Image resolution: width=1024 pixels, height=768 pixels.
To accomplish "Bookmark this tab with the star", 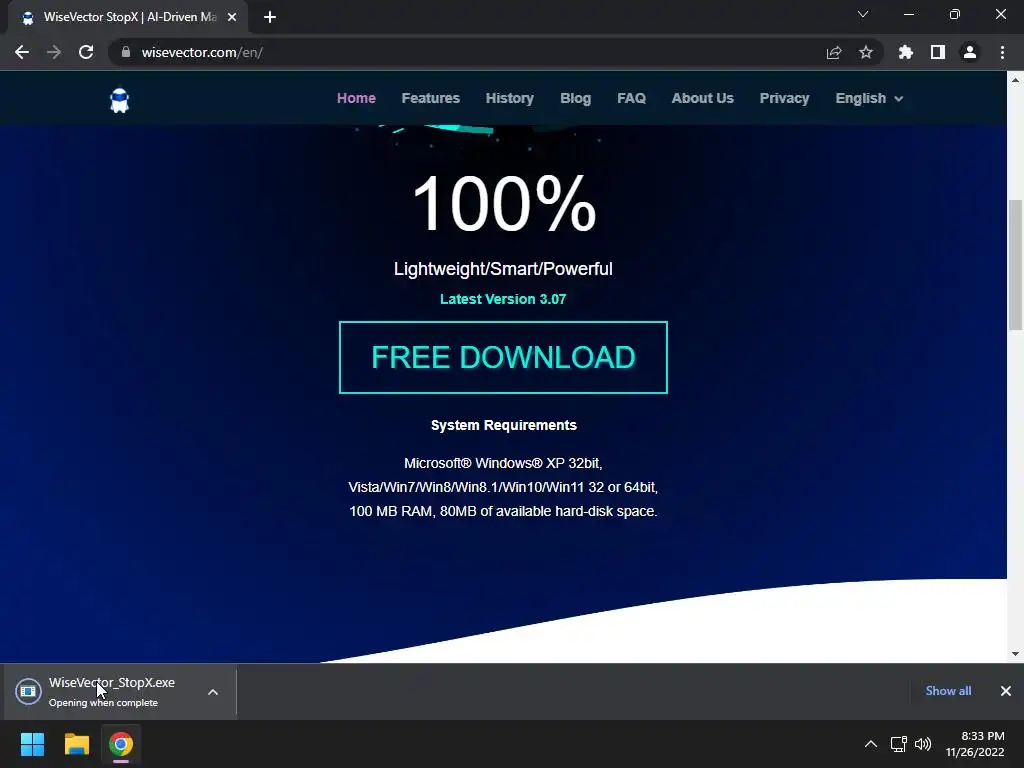I will [x=866, y=52].
